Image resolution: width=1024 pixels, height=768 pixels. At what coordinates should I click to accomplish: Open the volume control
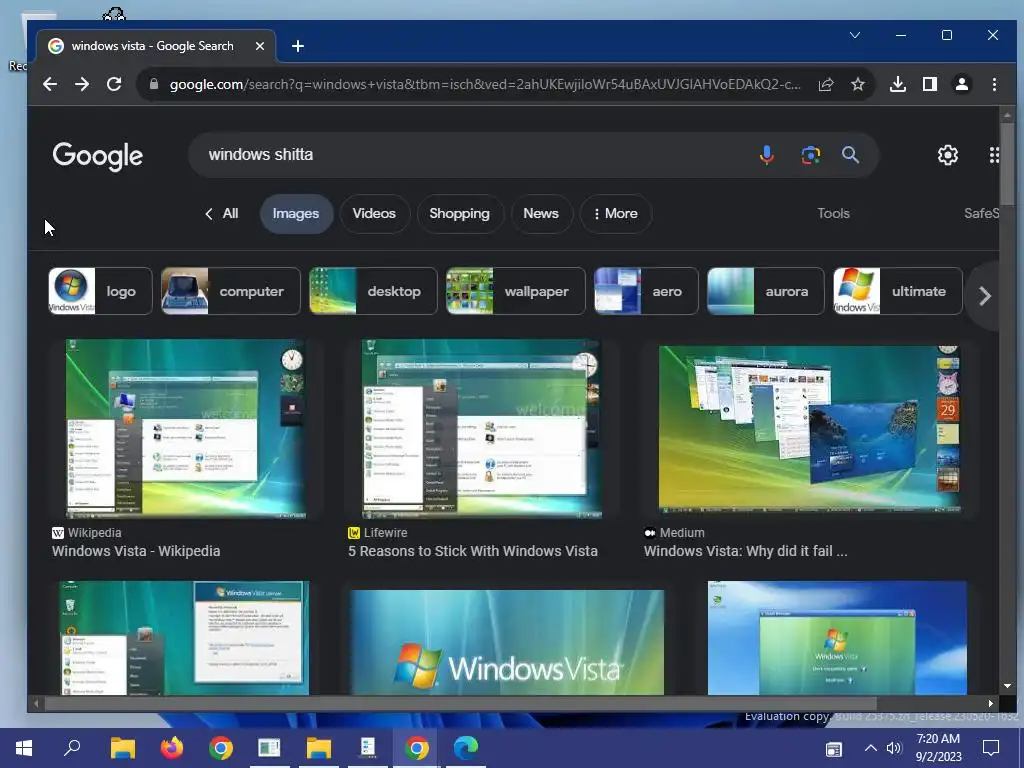893,748
